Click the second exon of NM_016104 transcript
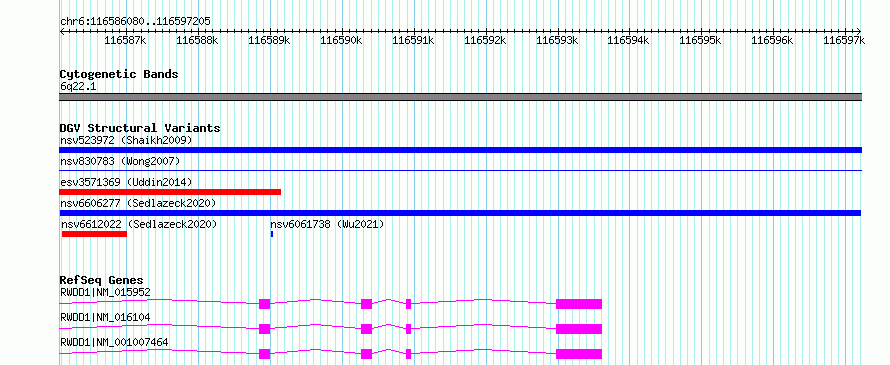 click(366, 329)
